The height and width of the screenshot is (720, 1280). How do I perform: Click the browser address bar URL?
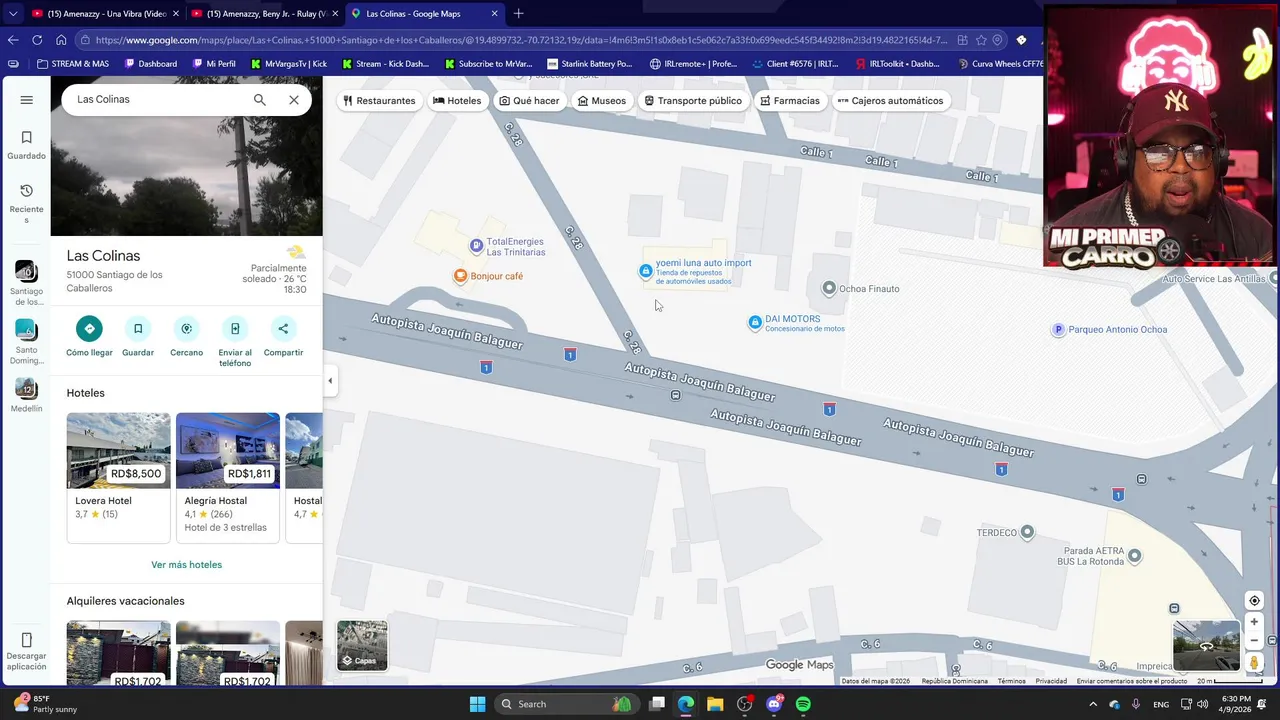point(522,40)
